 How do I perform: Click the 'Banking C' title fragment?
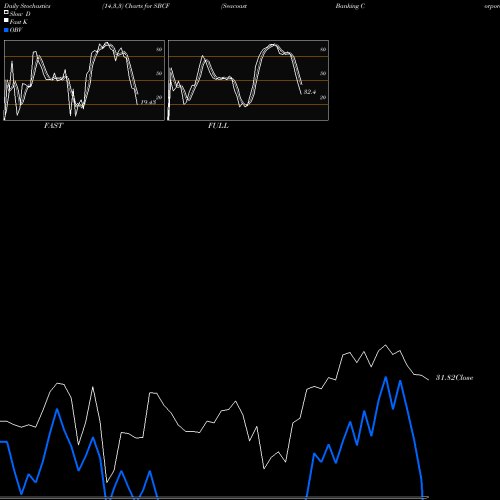pos(350,6)
